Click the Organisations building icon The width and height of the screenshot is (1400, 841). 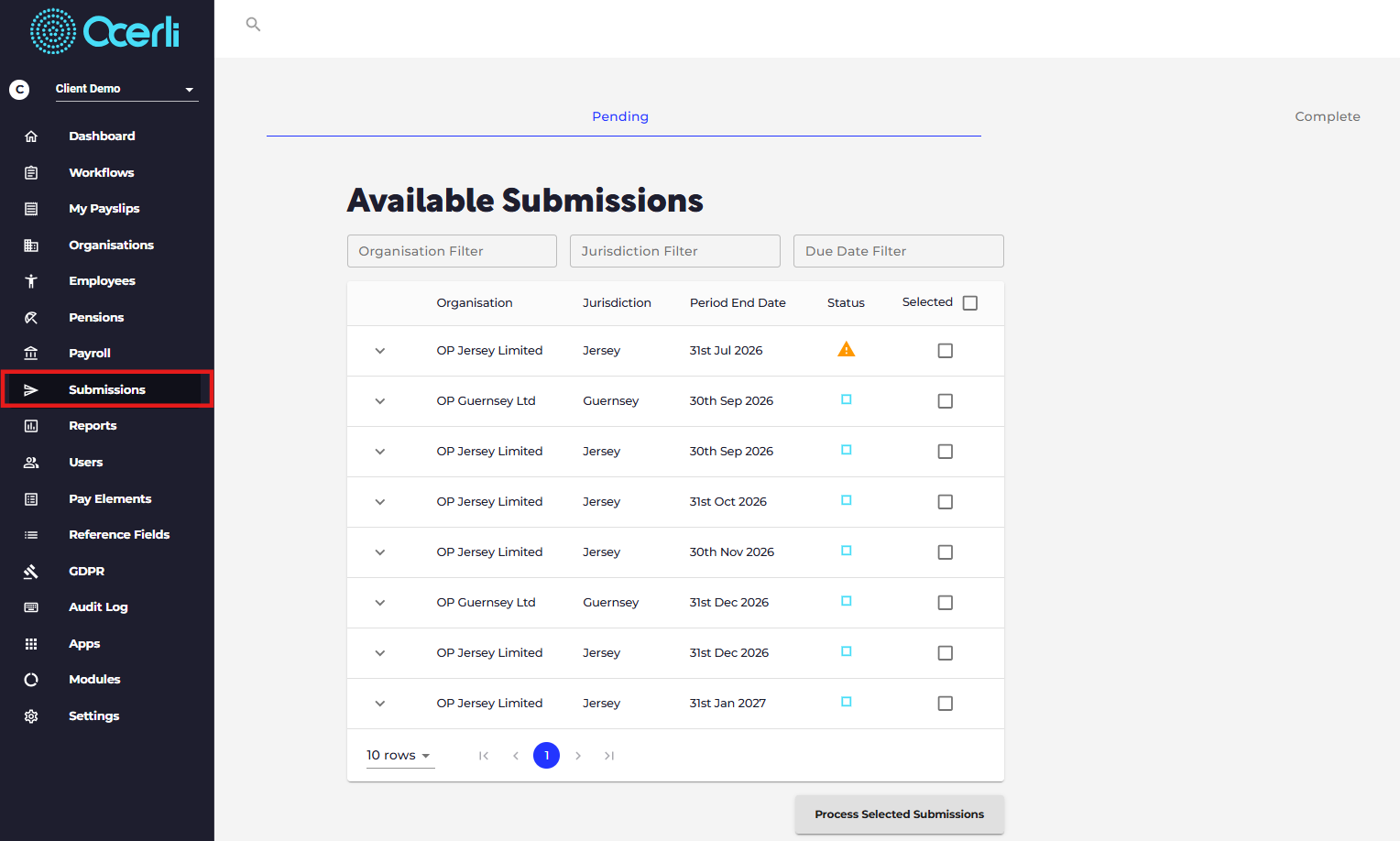point(31,245)
